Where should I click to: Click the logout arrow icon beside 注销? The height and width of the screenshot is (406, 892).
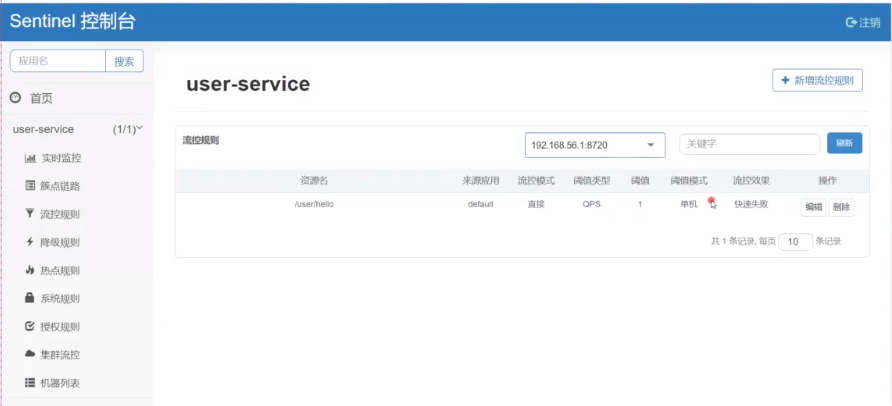(851, 22)
